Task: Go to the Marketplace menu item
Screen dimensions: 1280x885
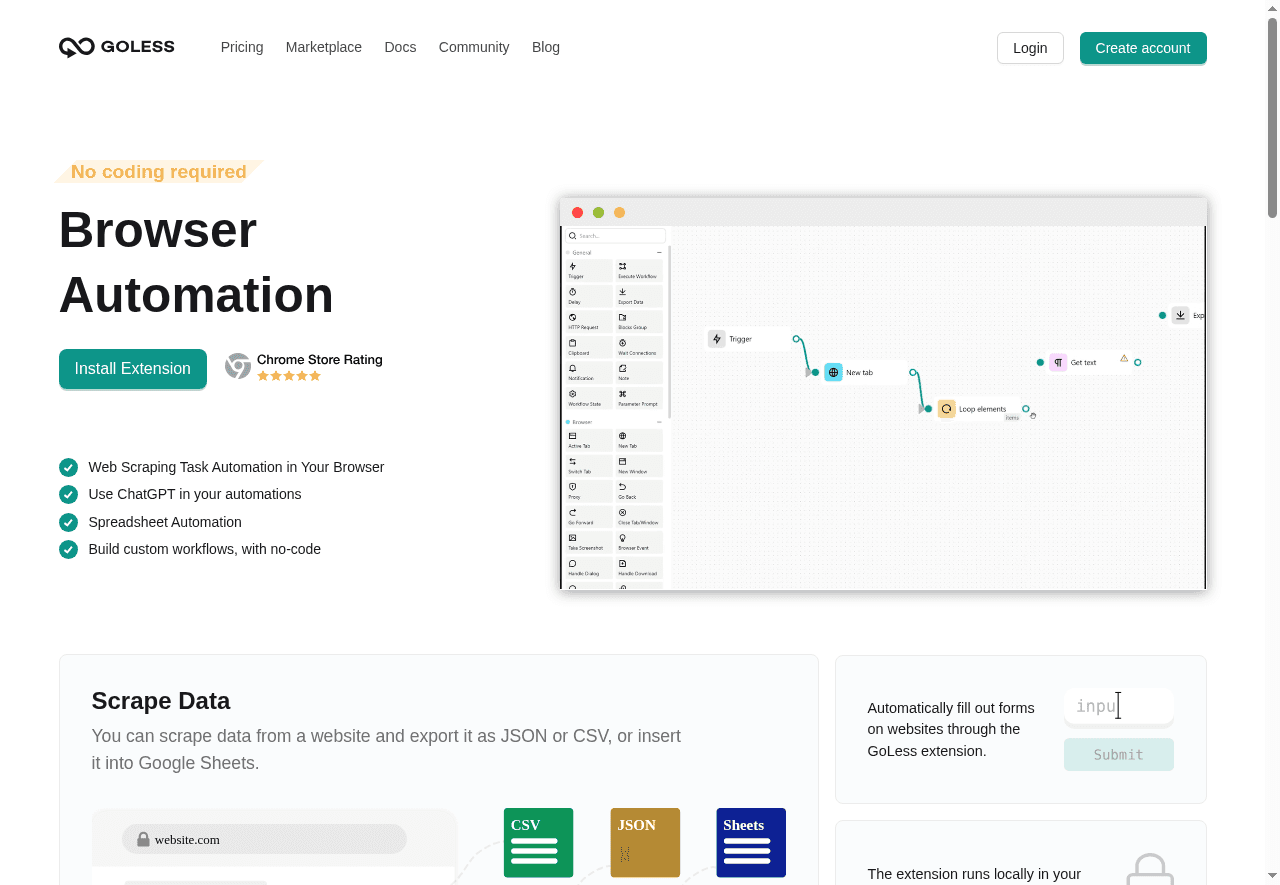Action: click(x=324, y=47)
